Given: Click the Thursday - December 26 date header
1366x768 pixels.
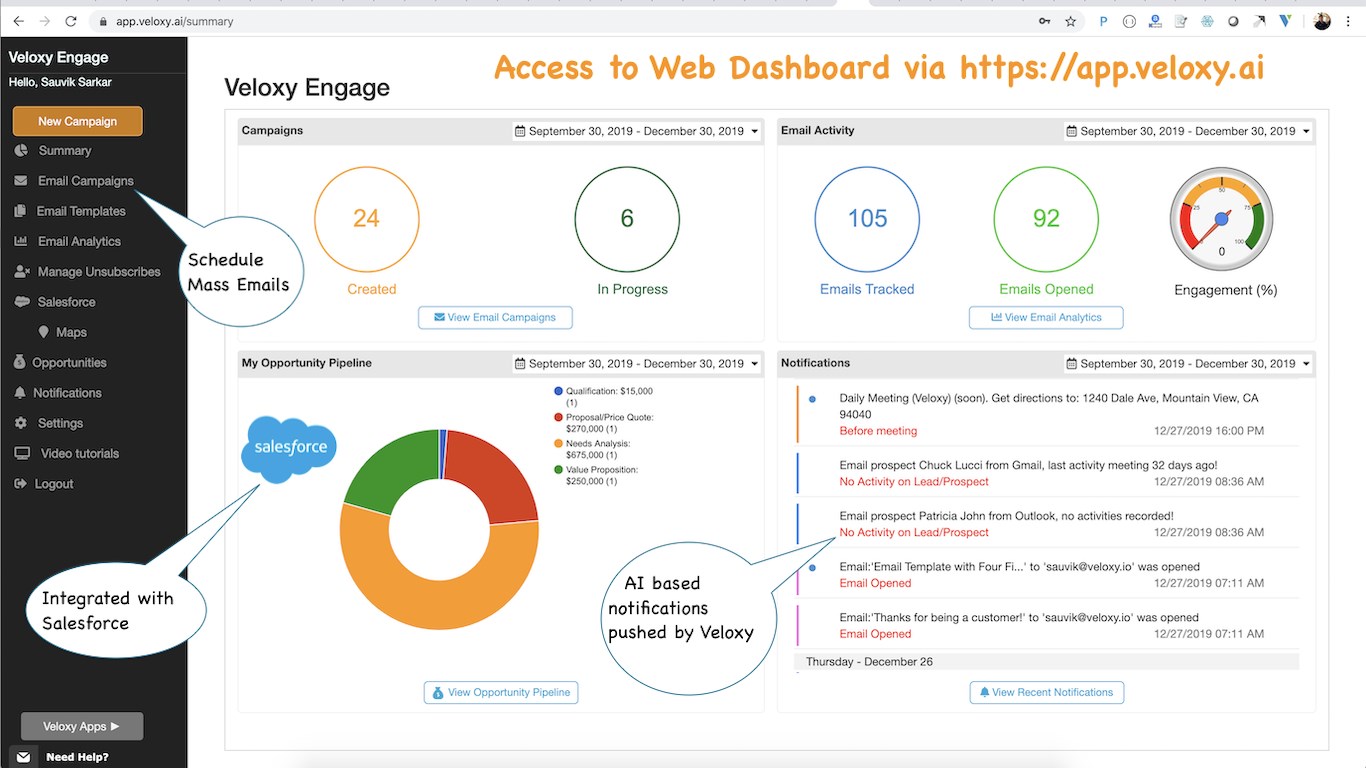Looking at the screenshot, I should pyautogui.click(x=1046, y=662).
